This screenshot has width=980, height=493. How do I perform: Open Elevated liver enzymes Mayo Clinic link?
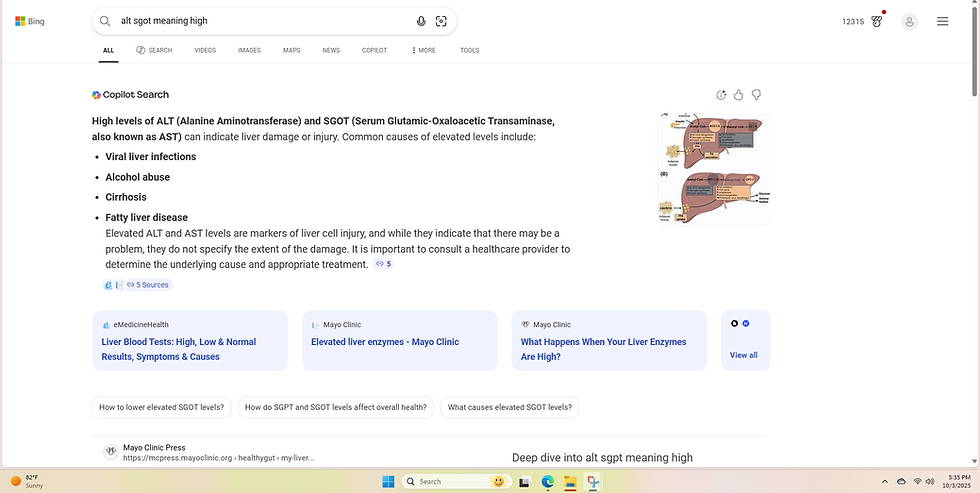[x=385, y=342]
